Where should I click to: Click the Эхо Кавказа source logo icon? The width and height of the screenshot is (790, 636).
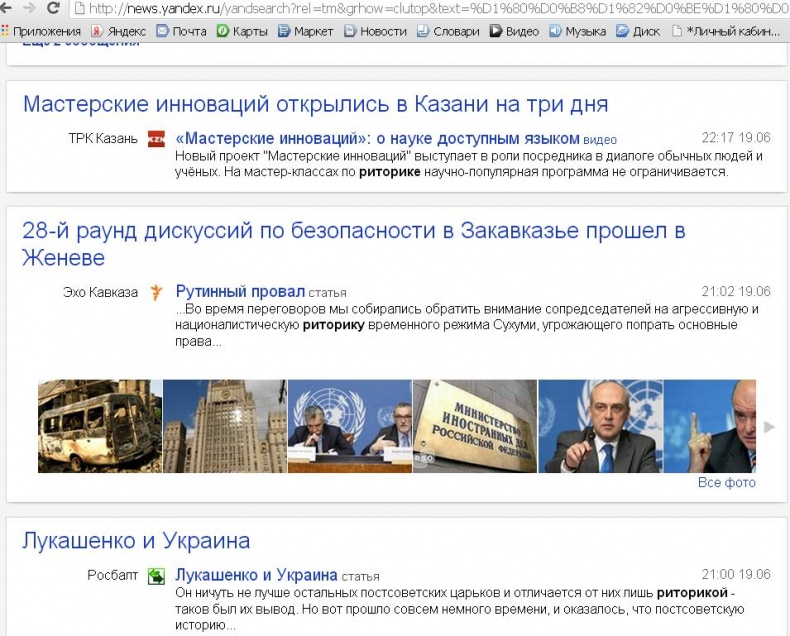(x=156, y=292)
